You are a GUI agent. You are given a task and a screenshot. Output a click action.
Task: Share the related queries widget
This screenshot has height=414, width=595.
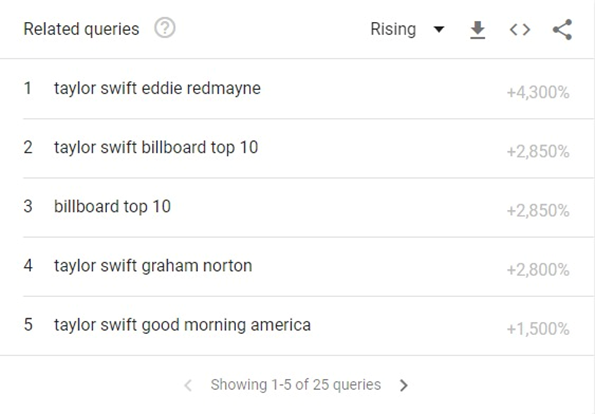click(562, 30)
